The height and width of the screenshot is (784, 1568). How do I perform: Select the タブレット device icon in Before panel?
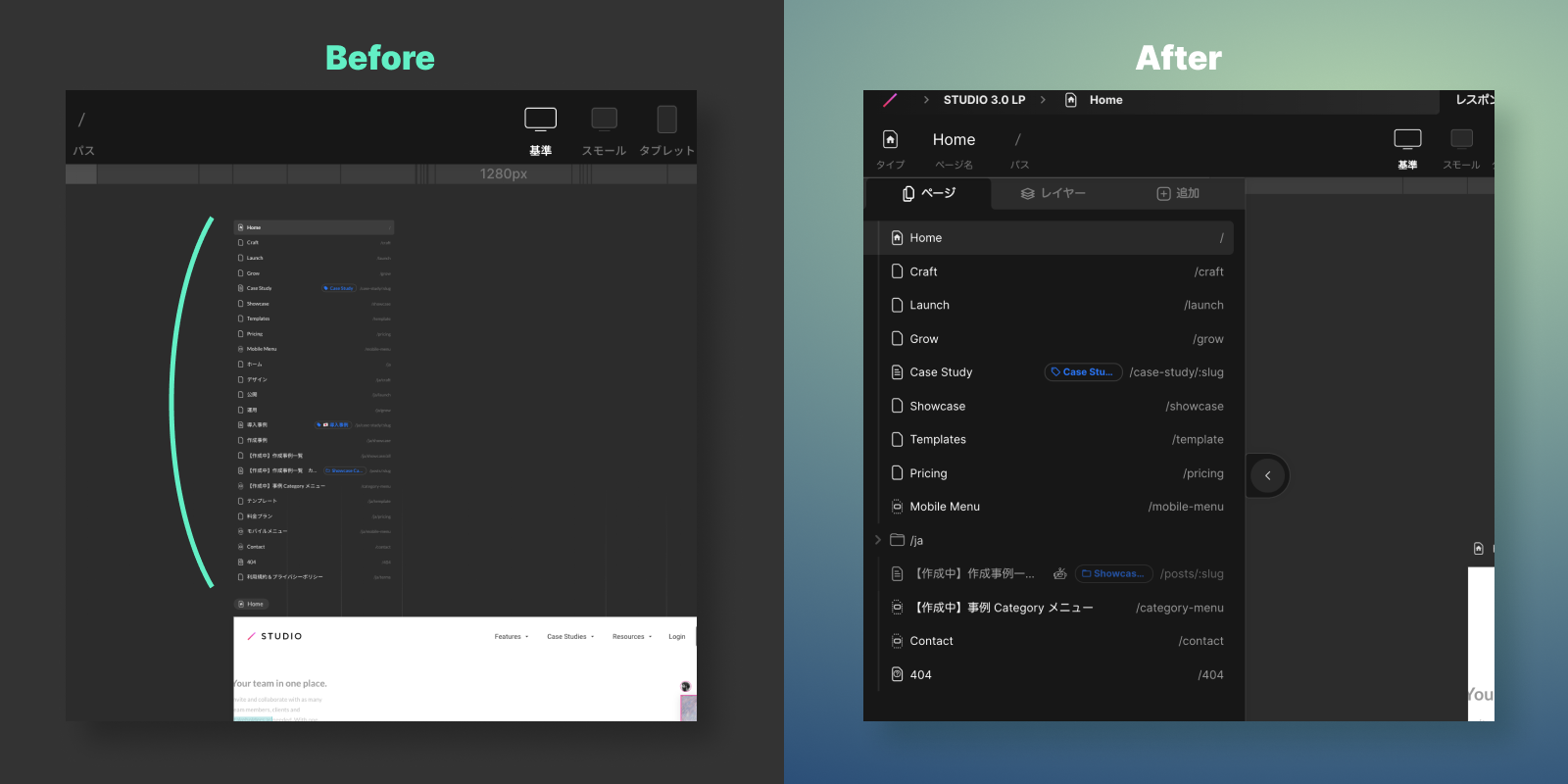point(666,119)
